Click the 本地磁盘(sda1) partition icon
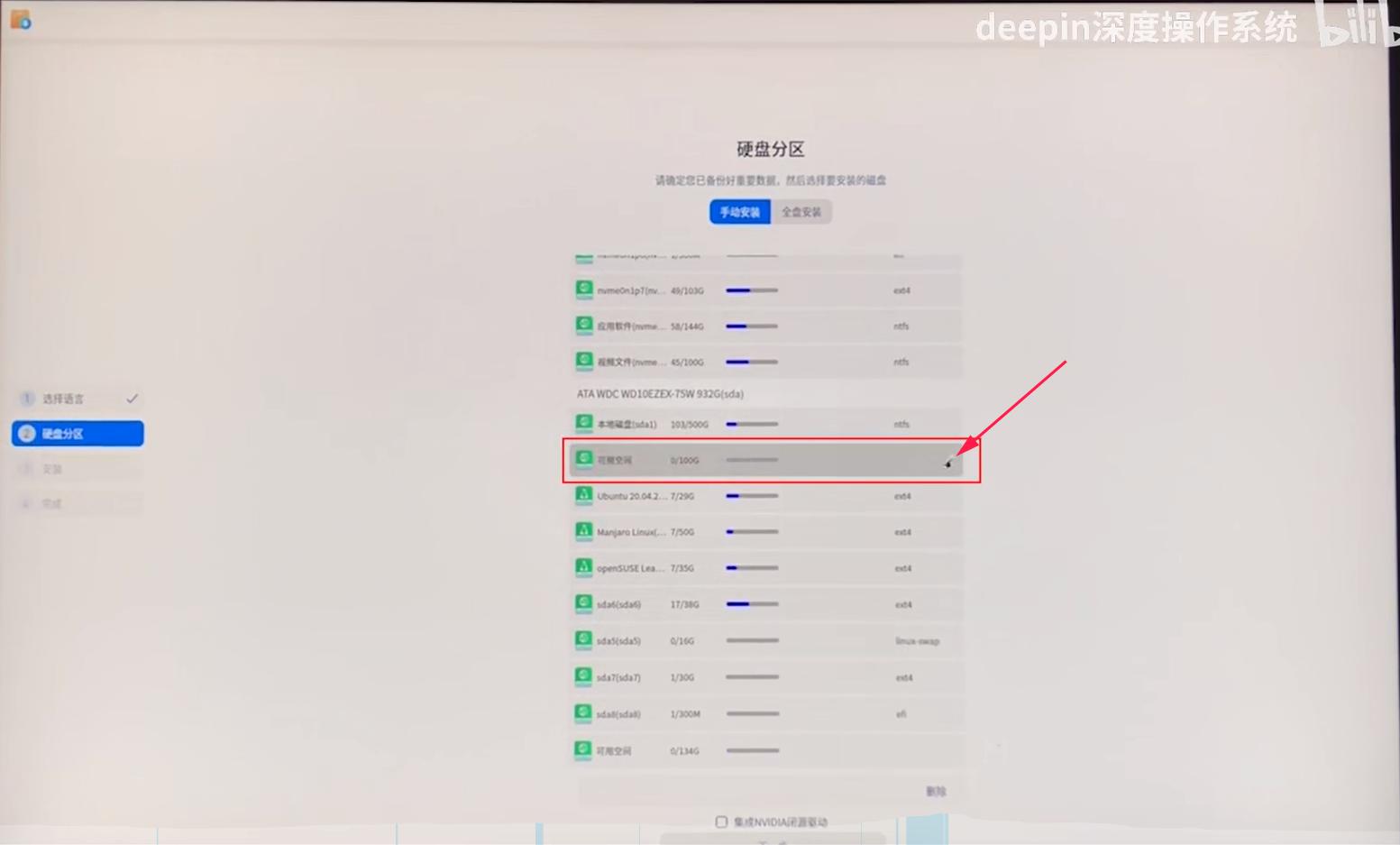The width and height of the screenshot is (1400, 845). 584,423
